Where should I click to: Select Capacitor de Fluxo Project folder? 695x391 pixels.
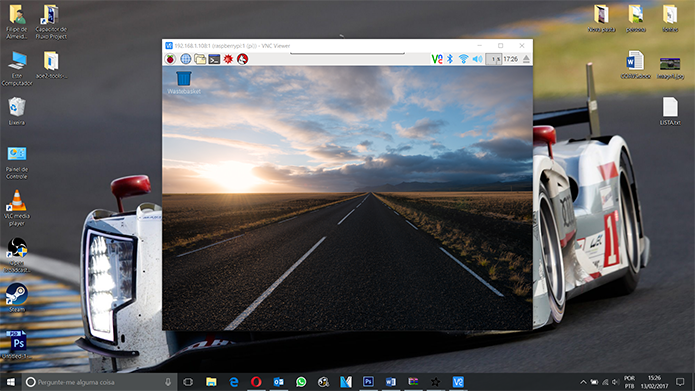(51, 22)
